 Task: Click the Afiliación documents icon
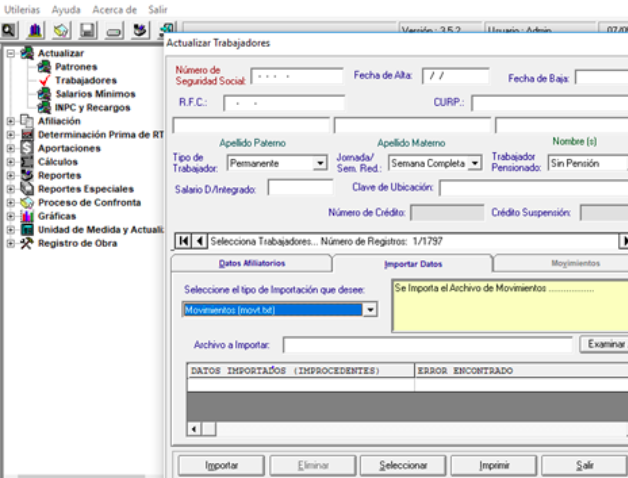pos(27,121)
